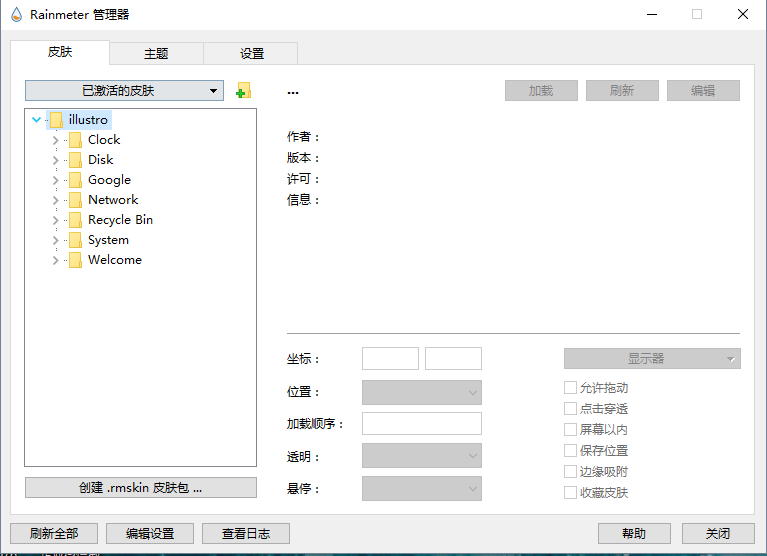Screen dimensions: 767x556
Task: Click the 帮助 button
Action: pyautogui.click(x=634, y=534)
